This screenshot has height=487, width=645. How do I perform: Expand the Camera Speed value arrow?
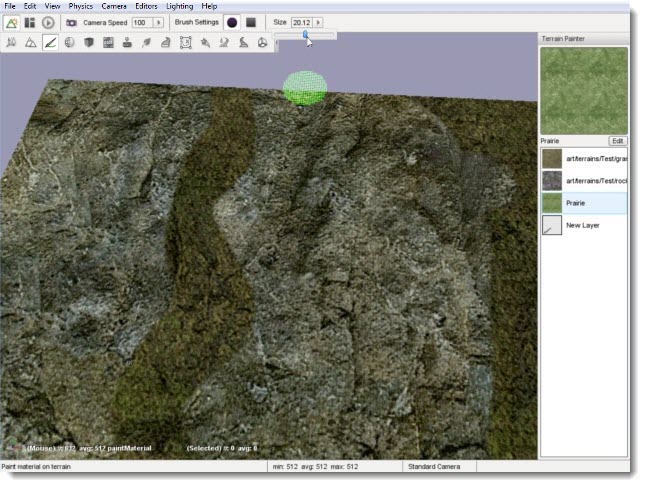coord(158,22)
